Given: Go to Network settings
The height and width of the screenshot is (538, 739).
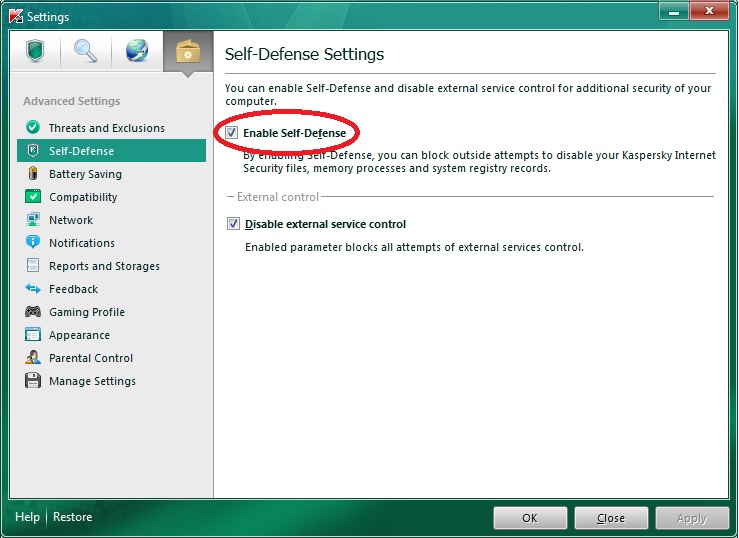Looking at the screenshot, I should click(111, 220).
